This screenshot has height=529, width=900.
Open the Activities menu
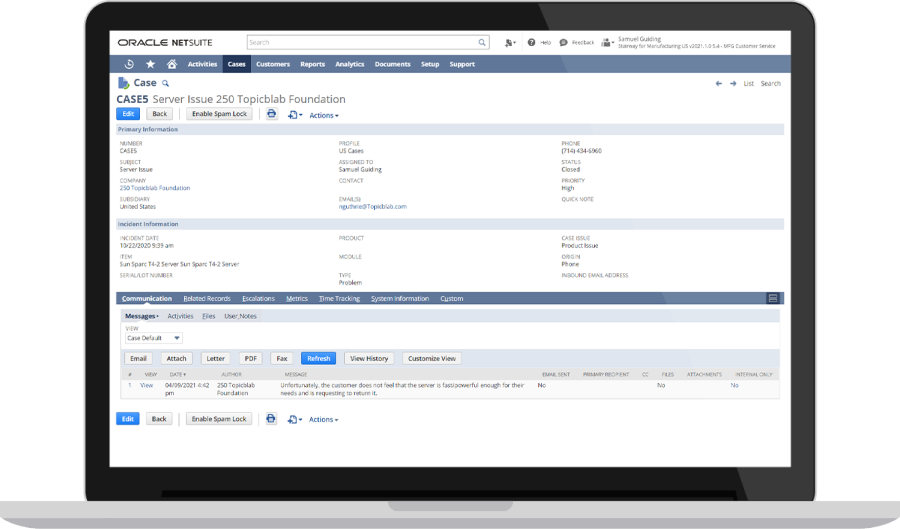tap(203, 64)
